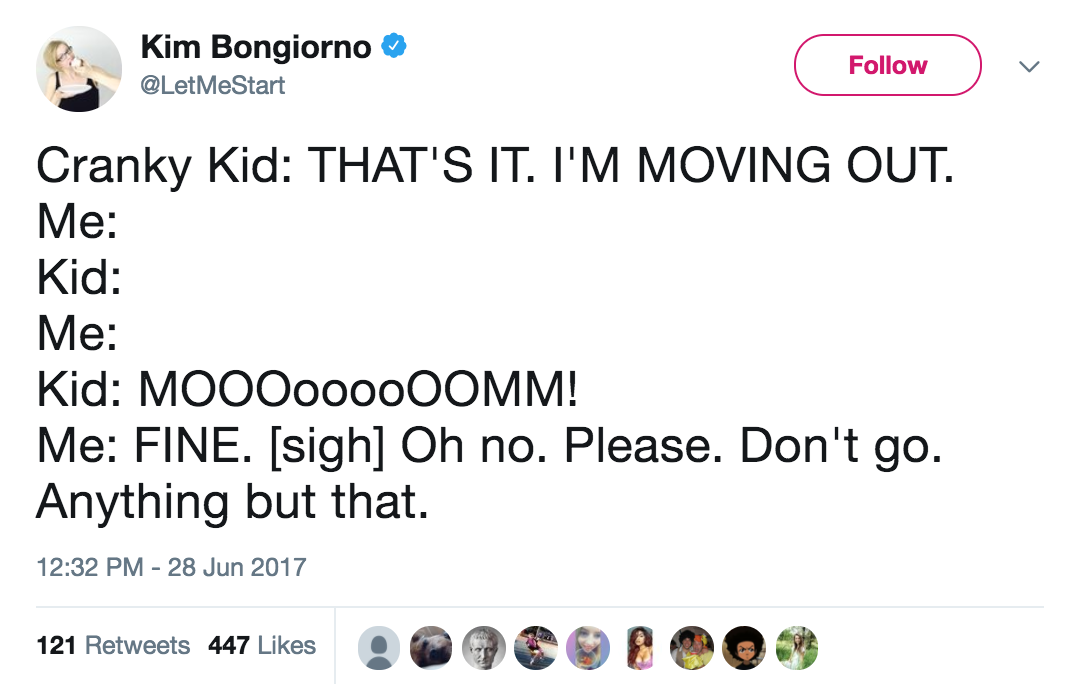Click the @LetMeStart handle
The height and width of the screenshot is (684, 1090).
coord(213,86)
